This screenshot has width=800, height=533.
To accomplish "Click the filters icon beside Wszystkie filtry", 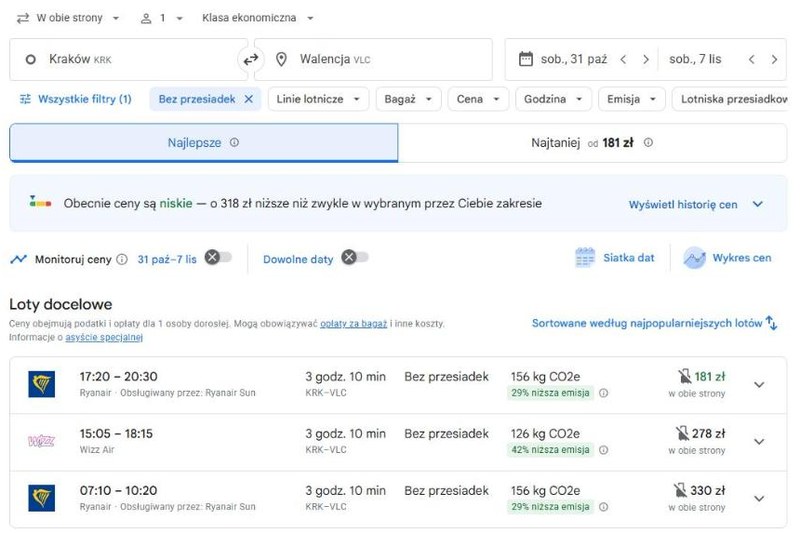I will coord(25,99).
